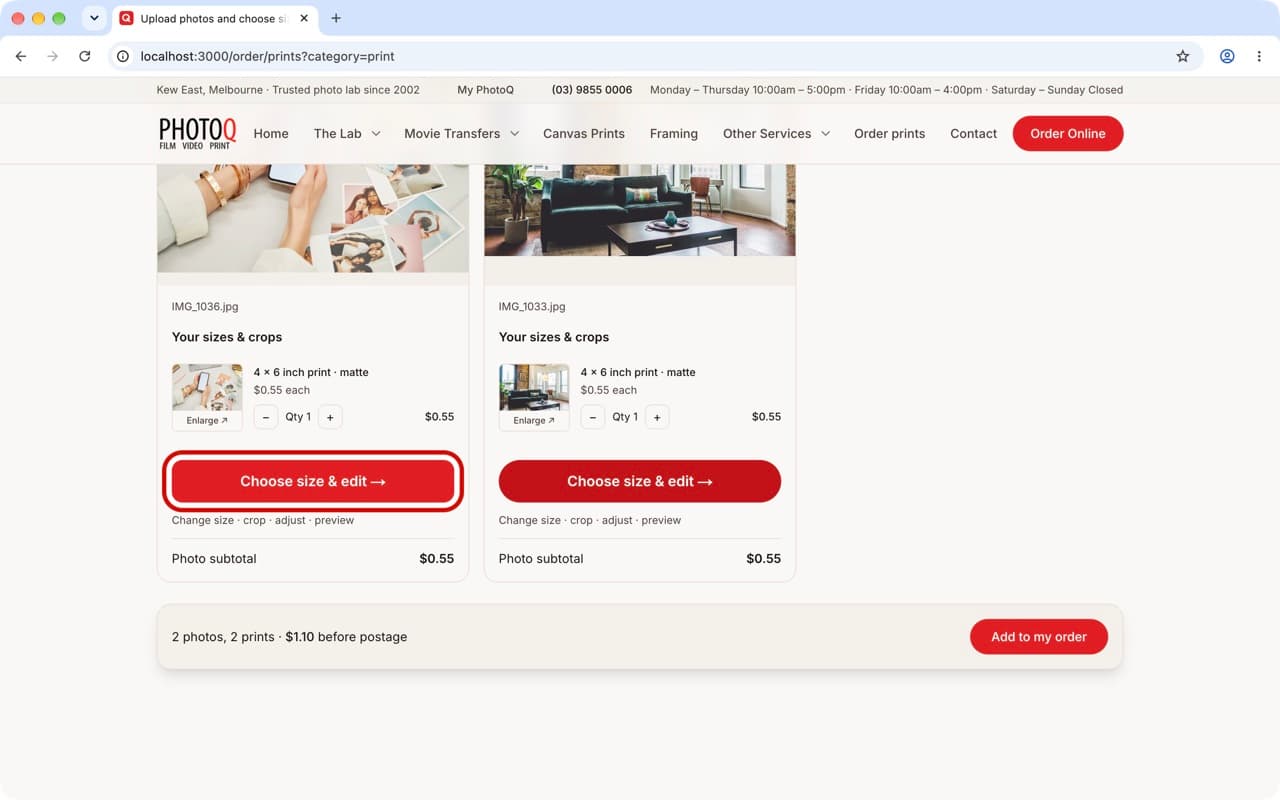Increase quantity for IMG_1036.jpg print
This screenshot has width=1280, height=800.
pos(330,417)
